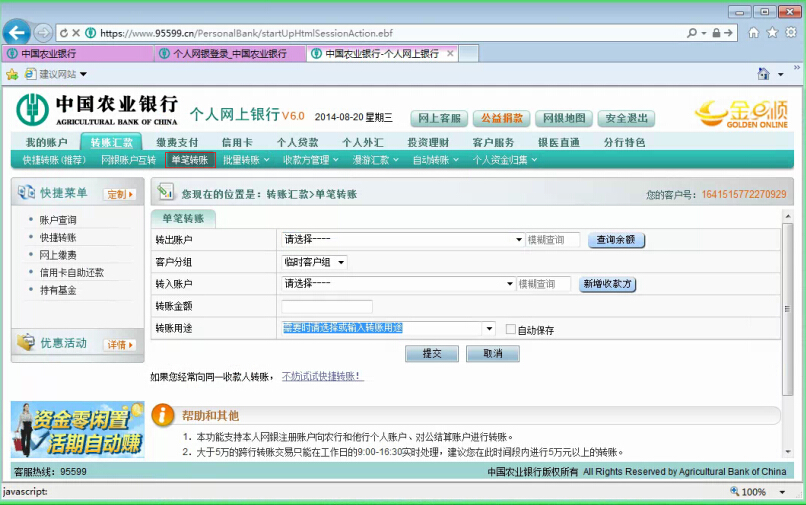Click the browser back arrow button

pyautogui.click(x=16, y=33)
